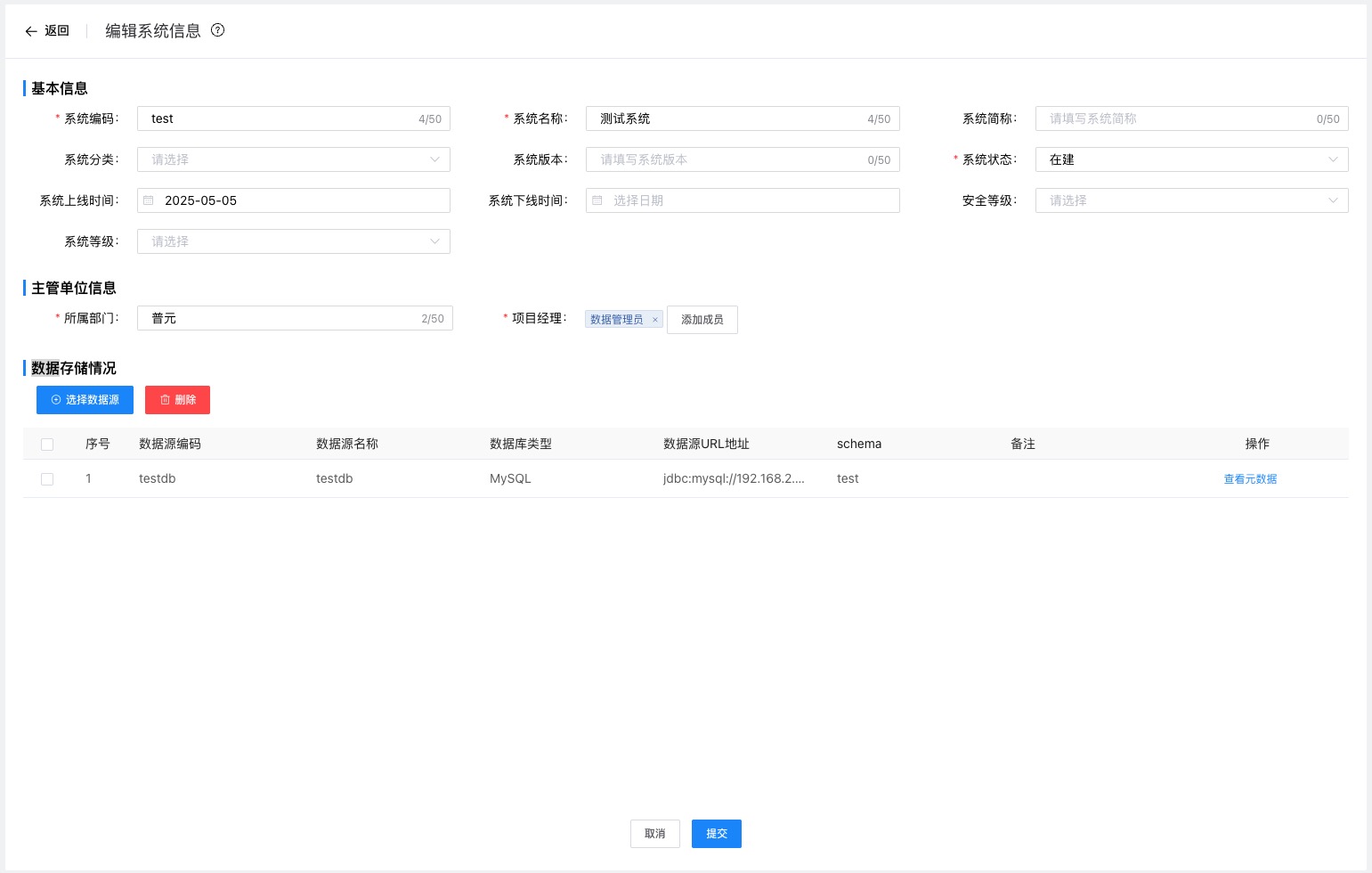Check the select-all checkbox in table header

(x=47, y=443)
